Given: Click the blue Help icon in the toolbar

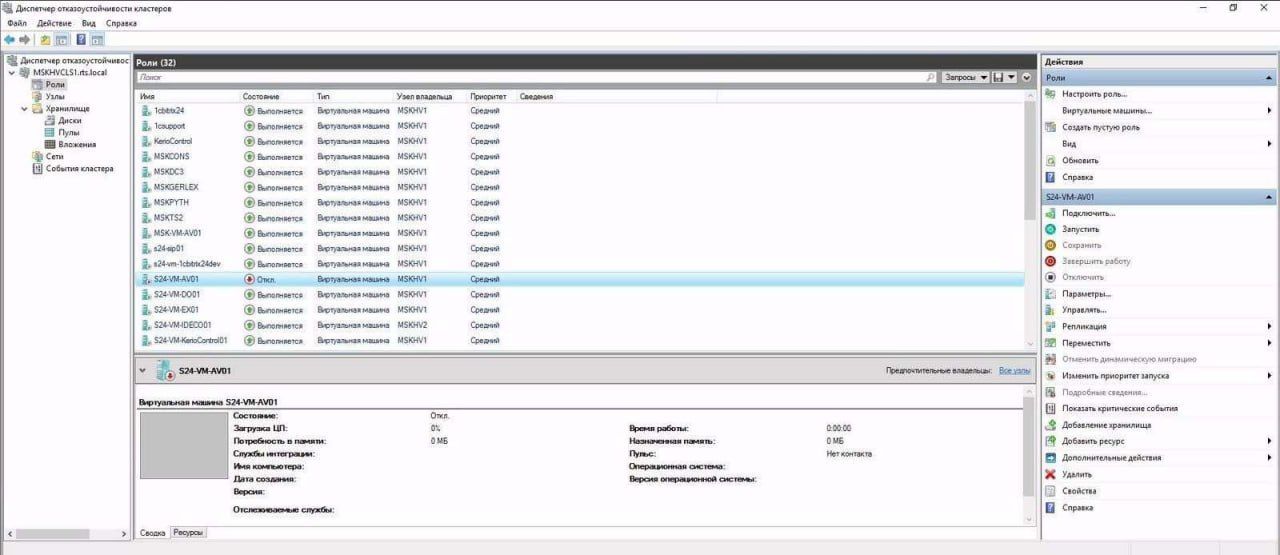Looking at the screenshot, I should coord(80,40).
